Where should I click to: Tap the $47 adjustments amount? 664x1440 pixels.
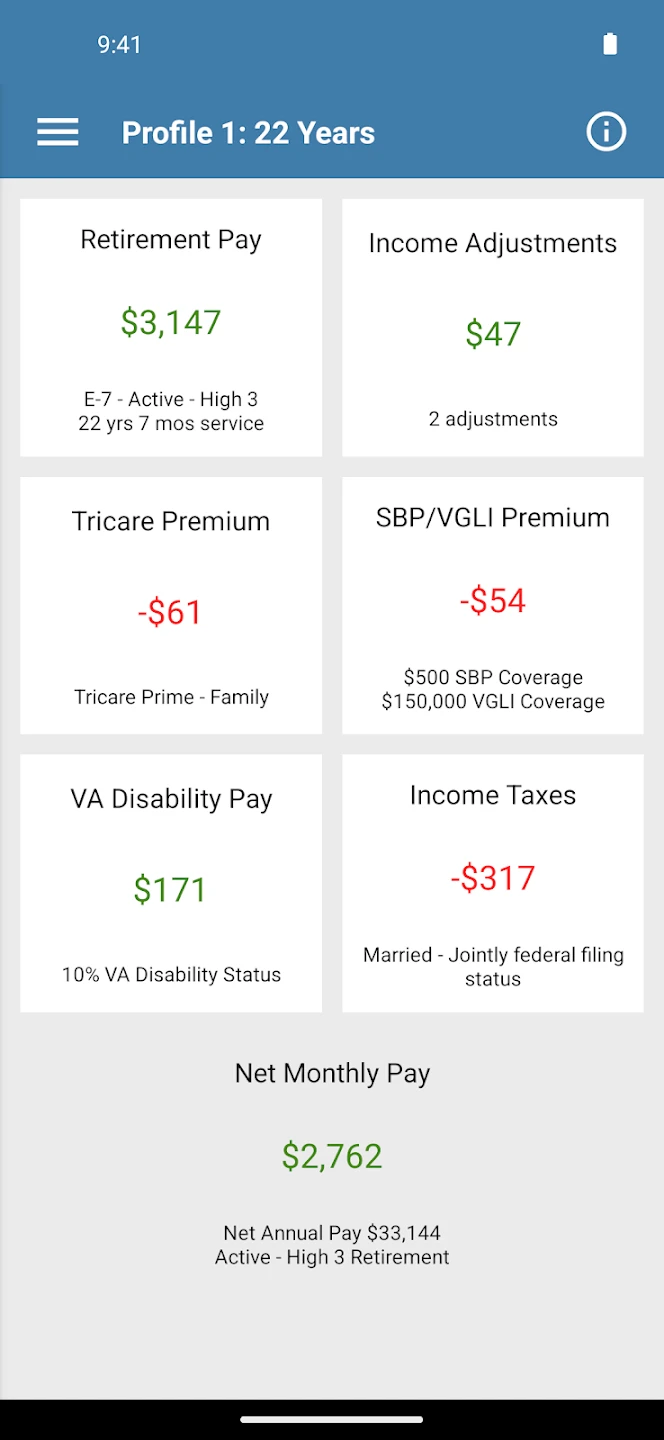click(x=493, y=334)
